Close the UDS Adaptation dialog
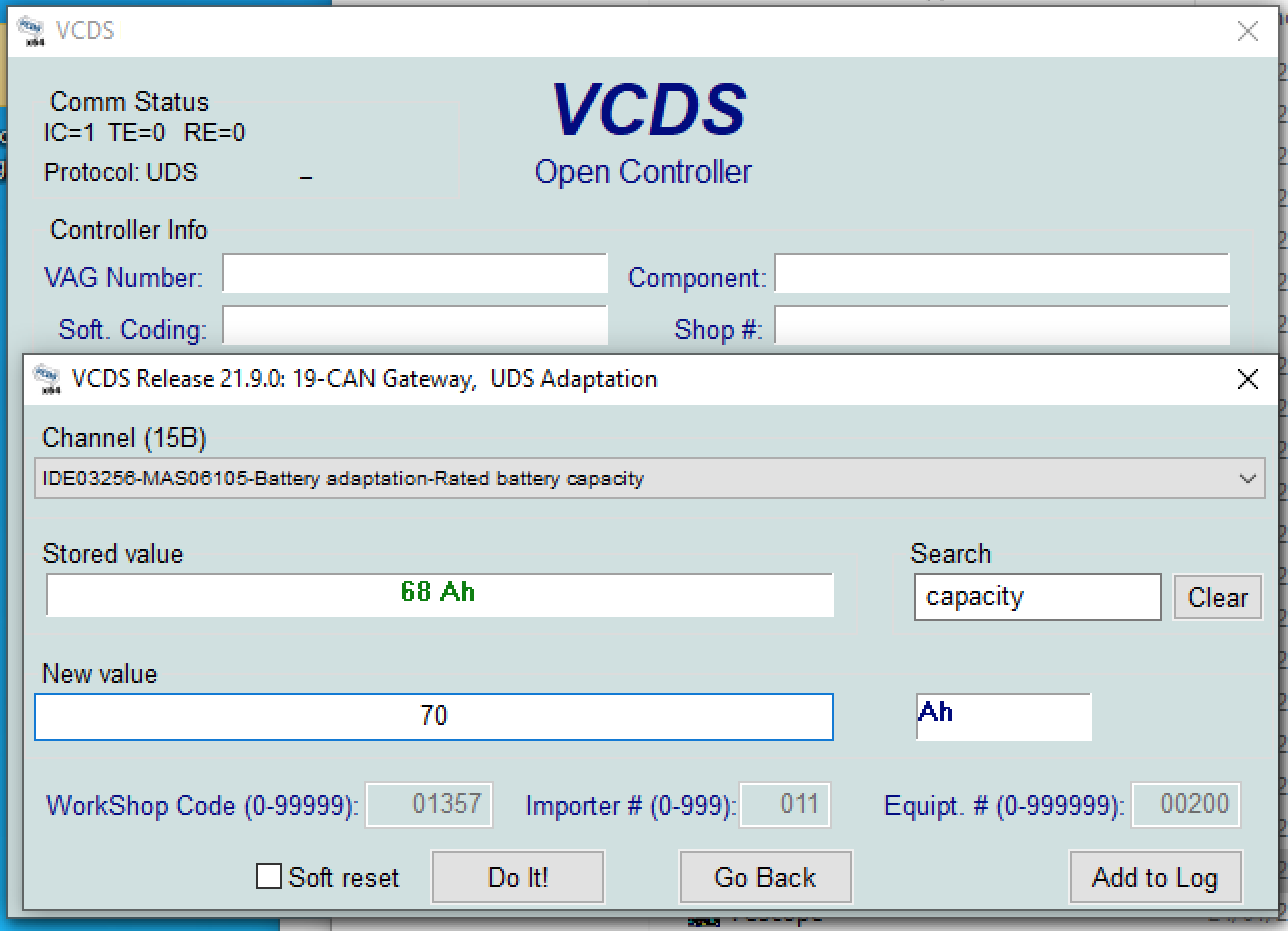The height and width of the screenshot is (931, 1288). pyautogui.click(x=1247, y=379)
